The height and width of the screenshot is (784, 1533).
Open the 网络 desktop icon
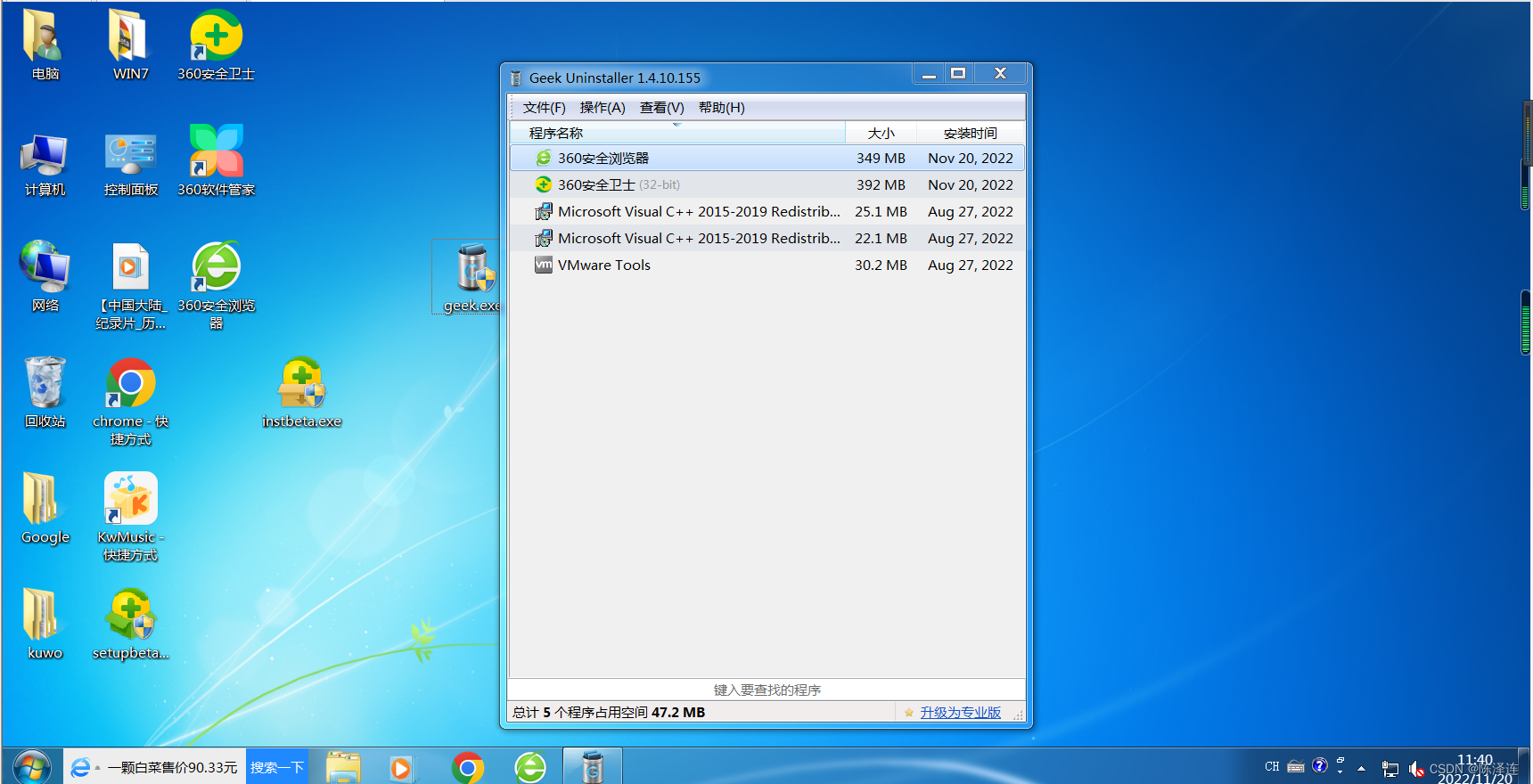(45, 276)
